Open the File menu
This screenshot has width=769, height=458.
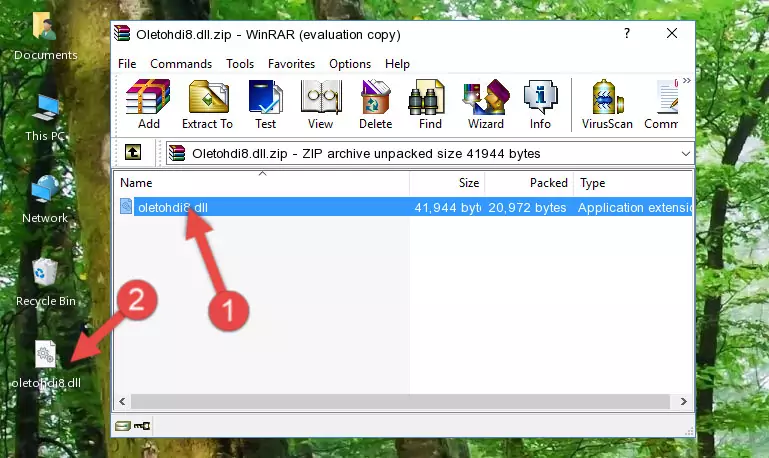pyautogui.click(x=127, y=64)
